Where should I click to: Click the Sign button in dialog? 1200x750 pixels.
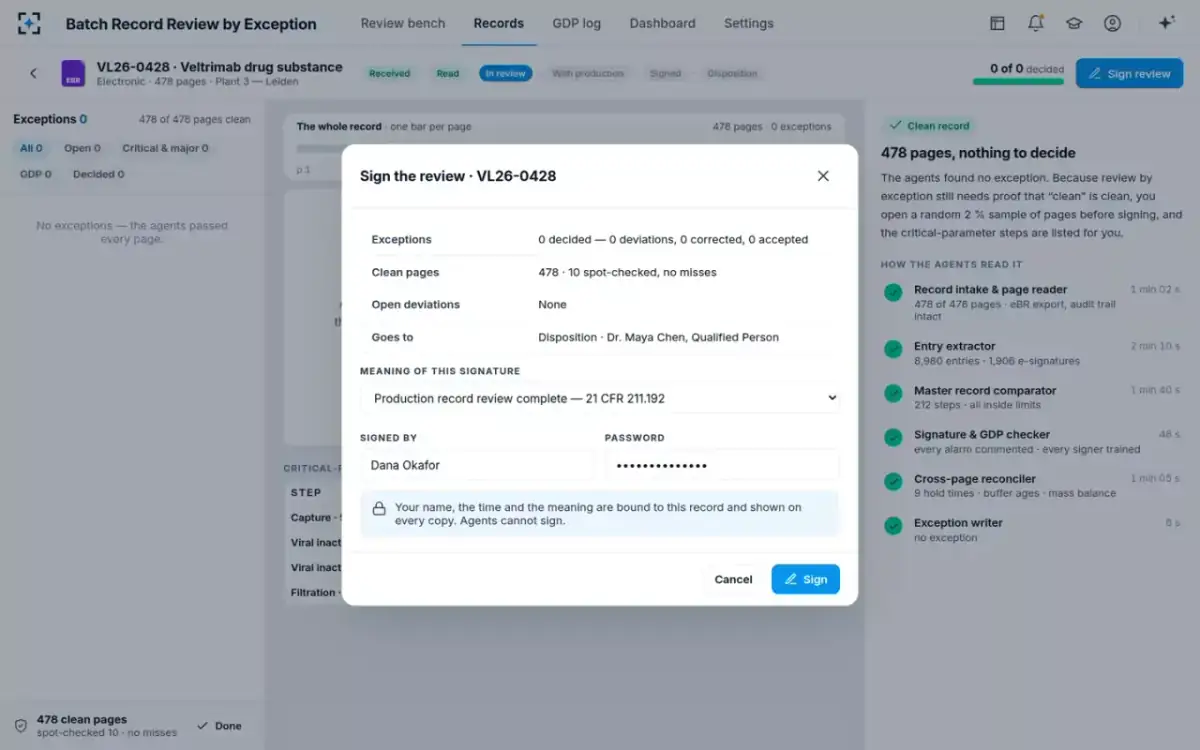(805, 579)
